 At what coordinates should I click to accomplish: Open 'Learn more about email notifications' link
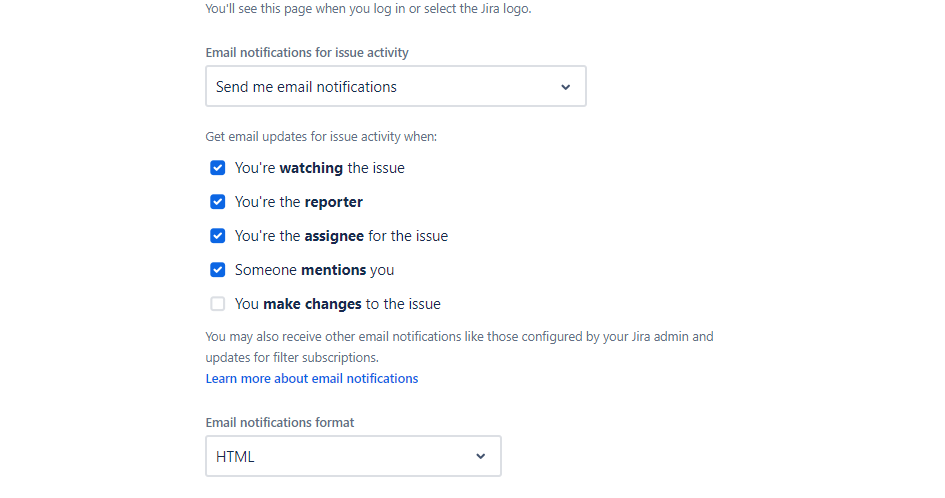[312, 379]
